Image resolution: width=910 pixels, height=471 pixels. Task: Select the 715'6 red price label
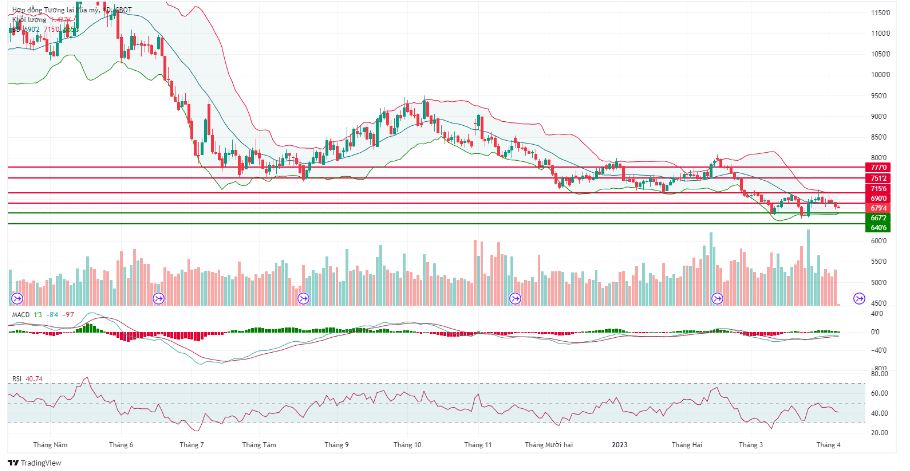876,189
